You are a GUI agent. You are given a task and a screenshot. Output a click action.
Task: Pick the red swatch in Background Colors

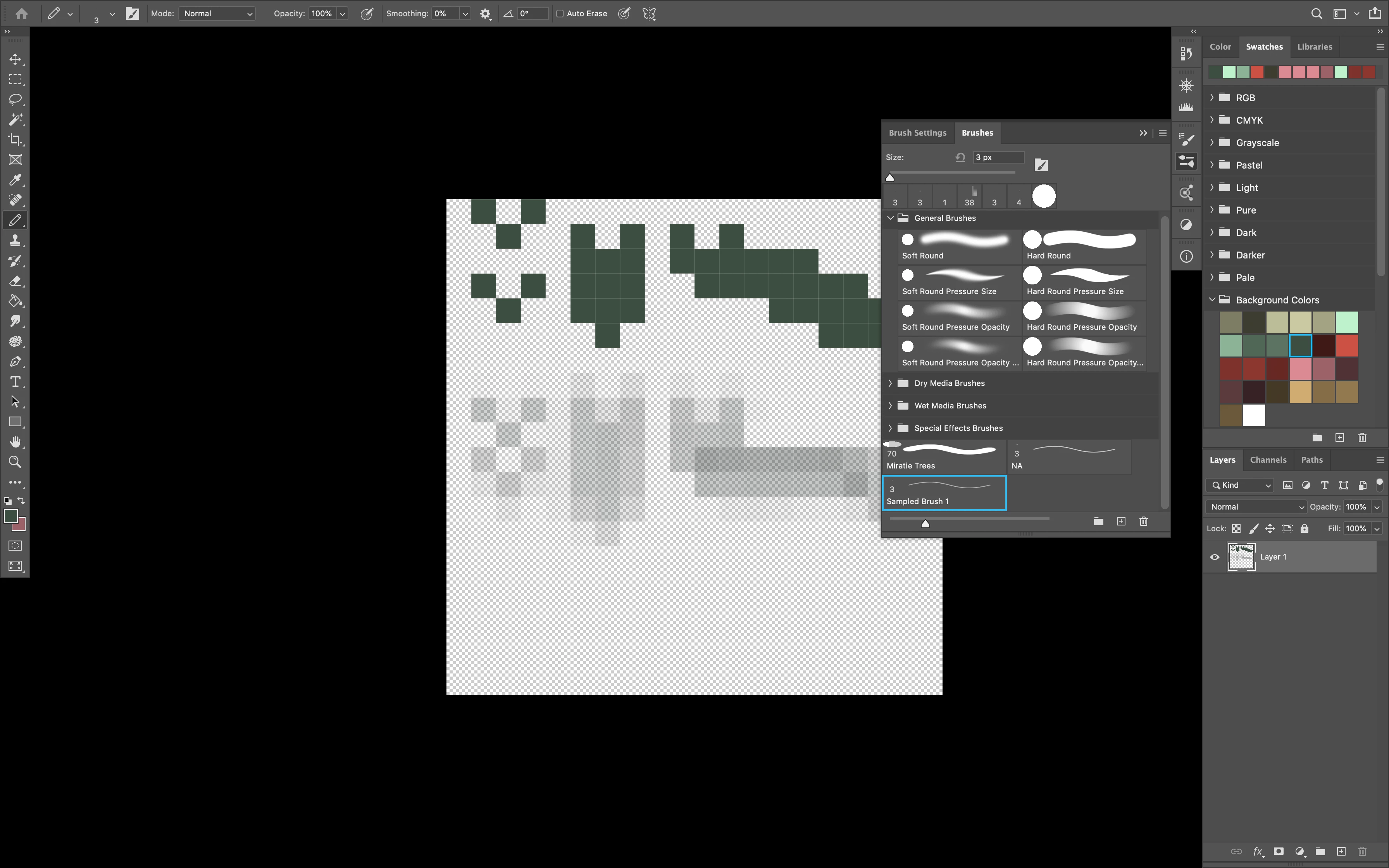(x=1346, y=346)
